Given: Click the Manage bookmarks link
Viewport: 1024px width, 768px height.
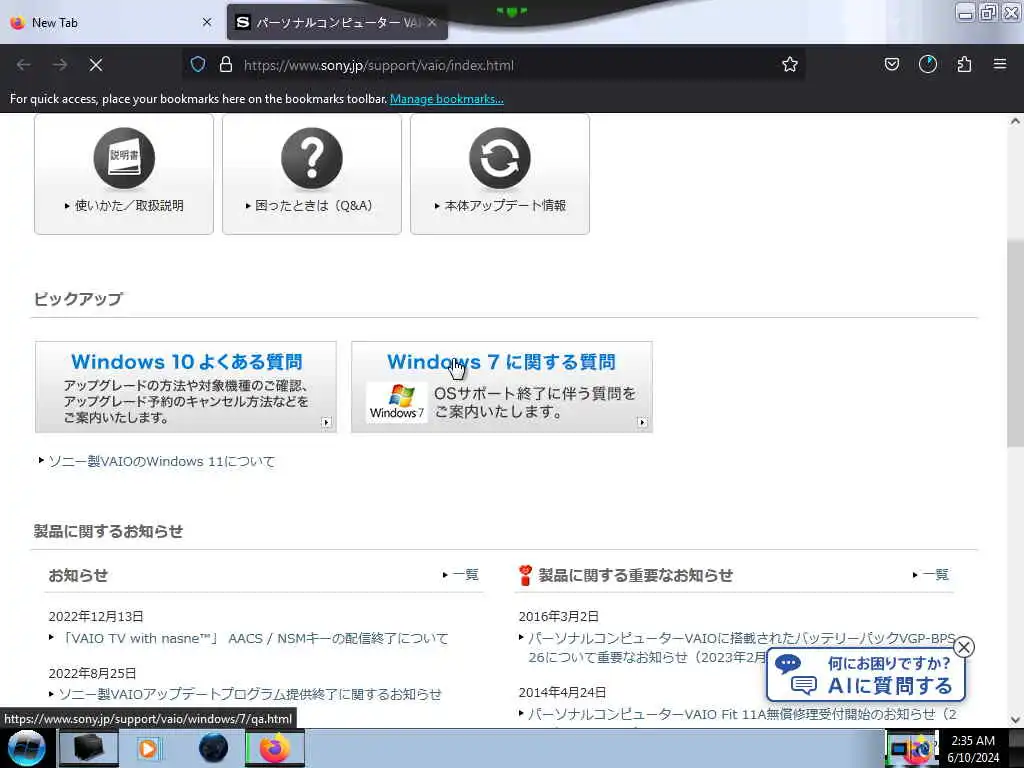Looking at the screenshot, I should click(x=447, y=99).
